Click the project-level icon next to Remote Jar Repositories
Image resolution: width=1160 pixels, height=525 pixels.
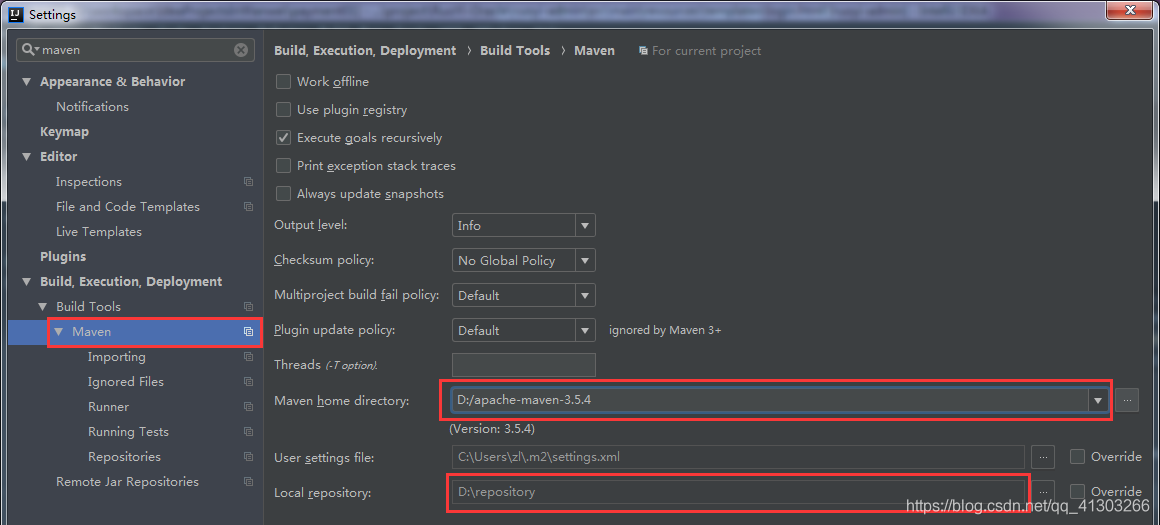[x=249, y=482]
